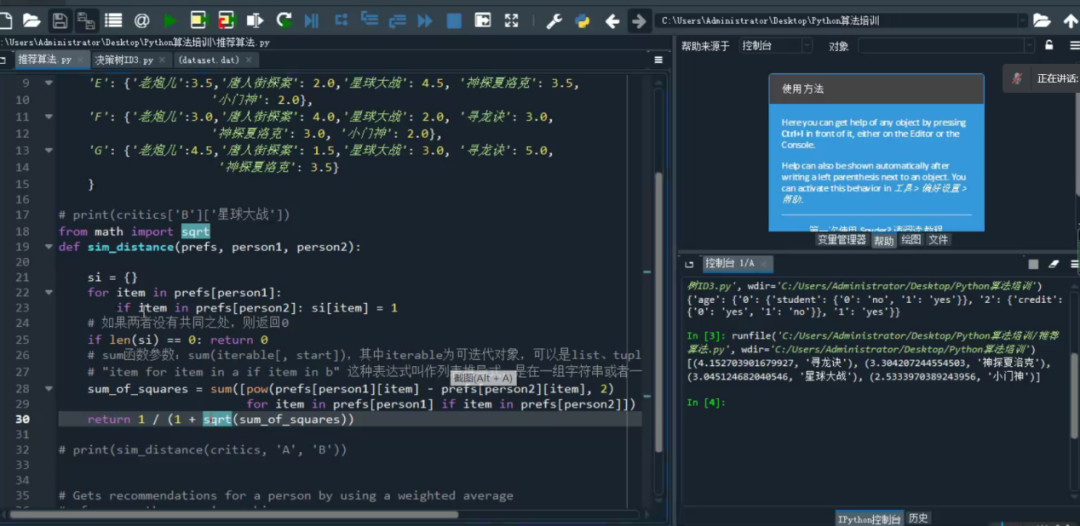Clear console with the eraser icon

[x=1052, y=264]
